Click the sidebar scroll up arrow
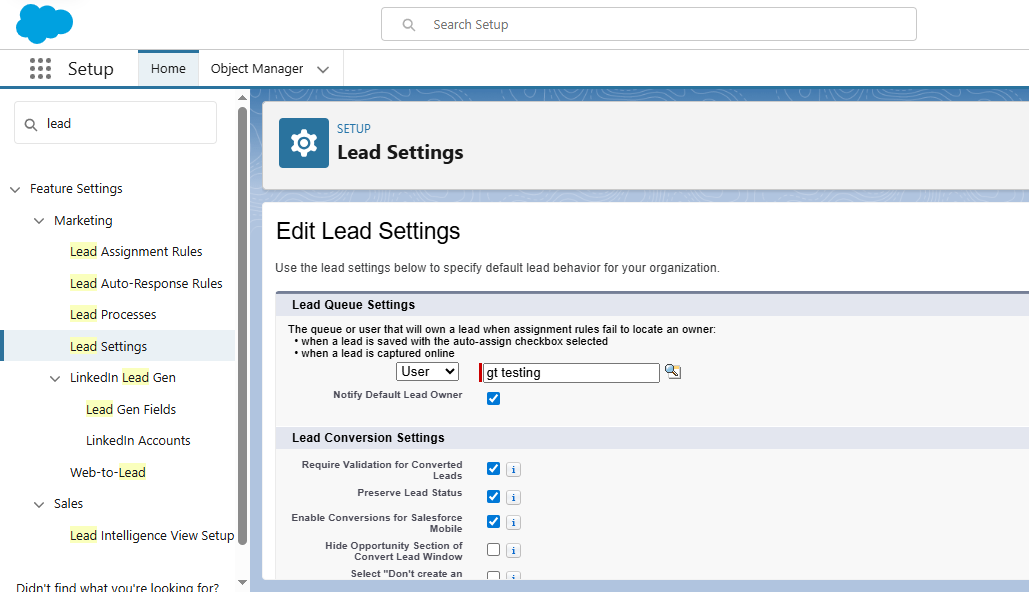Image resolution: width=1029 pixels, height=592 pixels. (242, 98)
